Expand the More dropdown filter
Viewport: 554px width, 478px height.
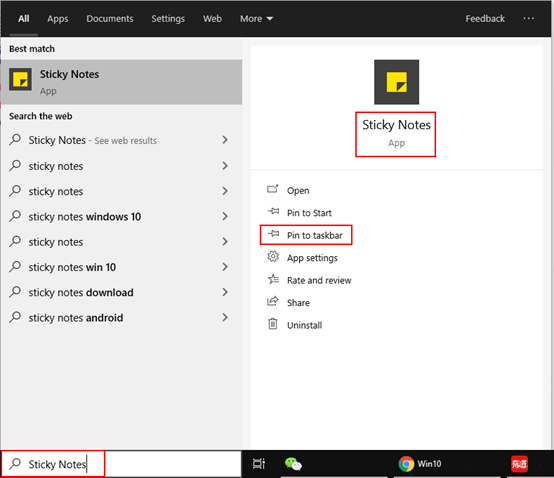(x=257, y=18)
